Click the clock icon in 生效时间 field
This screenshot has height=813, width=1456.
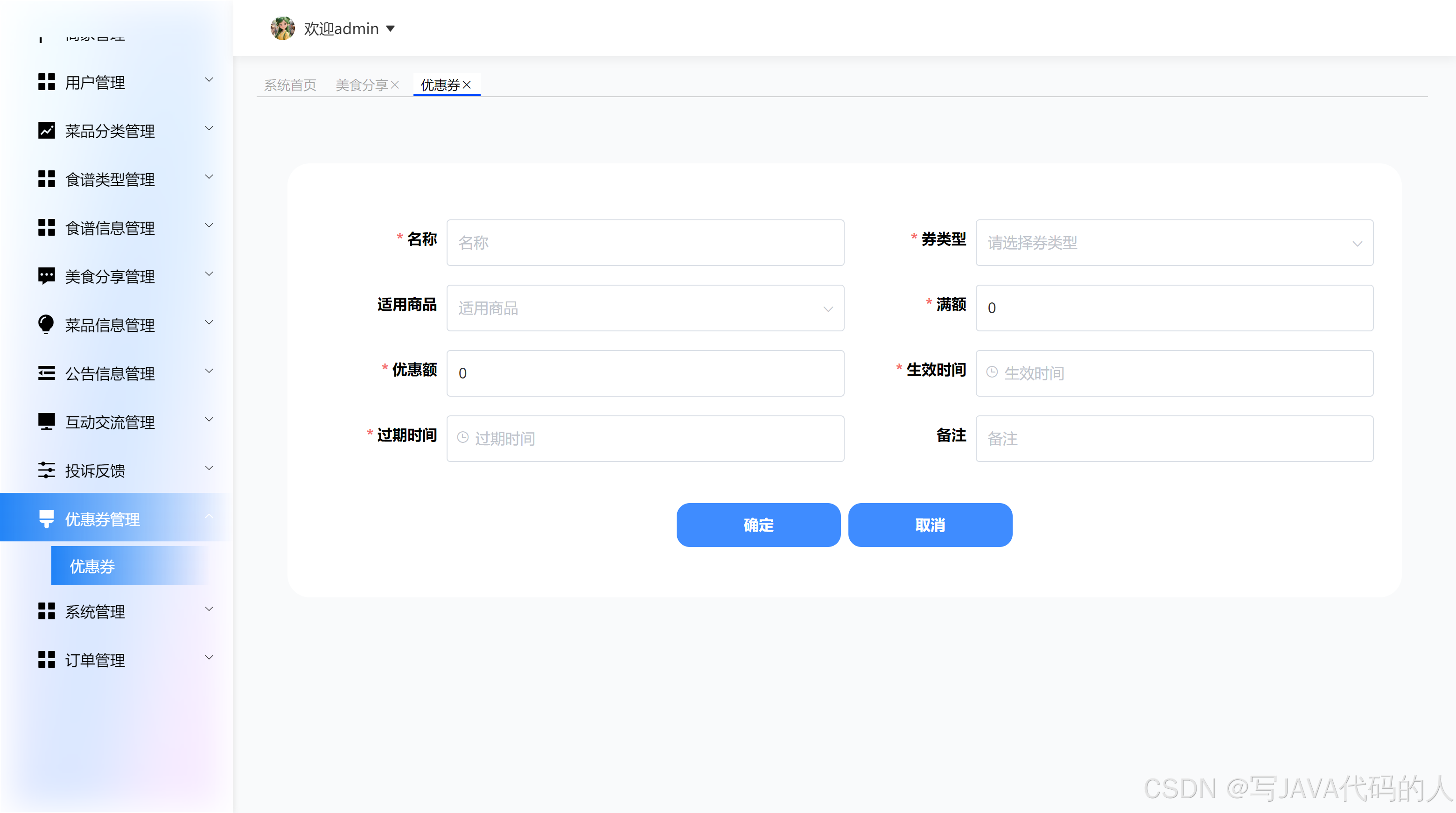tap(992, 372)
